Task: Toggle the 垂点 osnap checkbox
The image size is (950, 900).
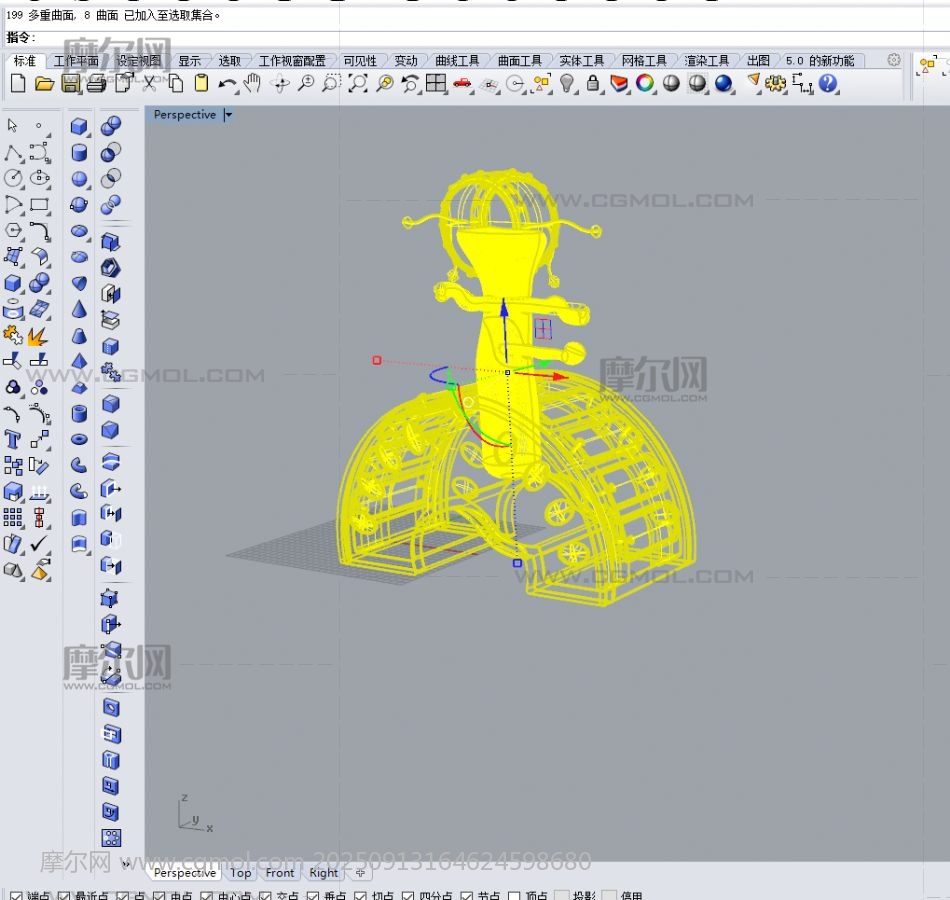Action: [313, 895]
